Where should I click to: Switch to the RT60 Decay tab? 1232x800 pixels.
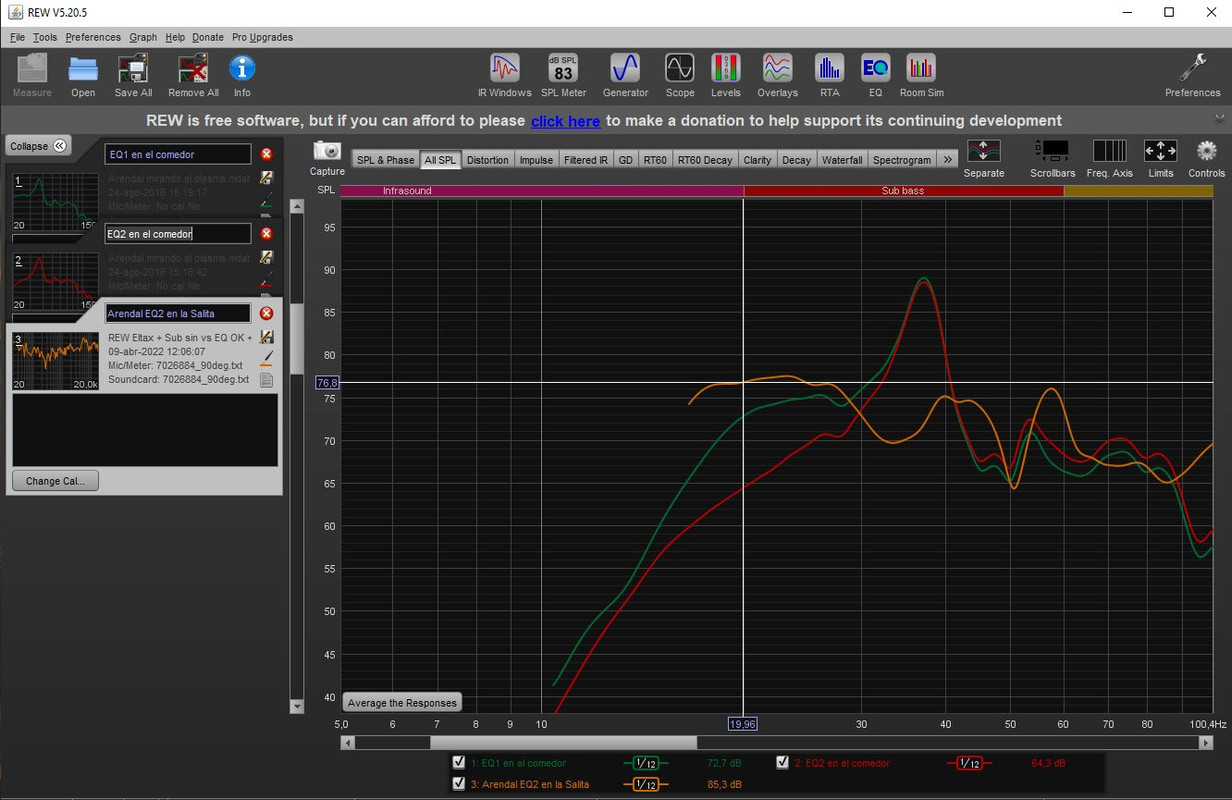pos(705,160)
